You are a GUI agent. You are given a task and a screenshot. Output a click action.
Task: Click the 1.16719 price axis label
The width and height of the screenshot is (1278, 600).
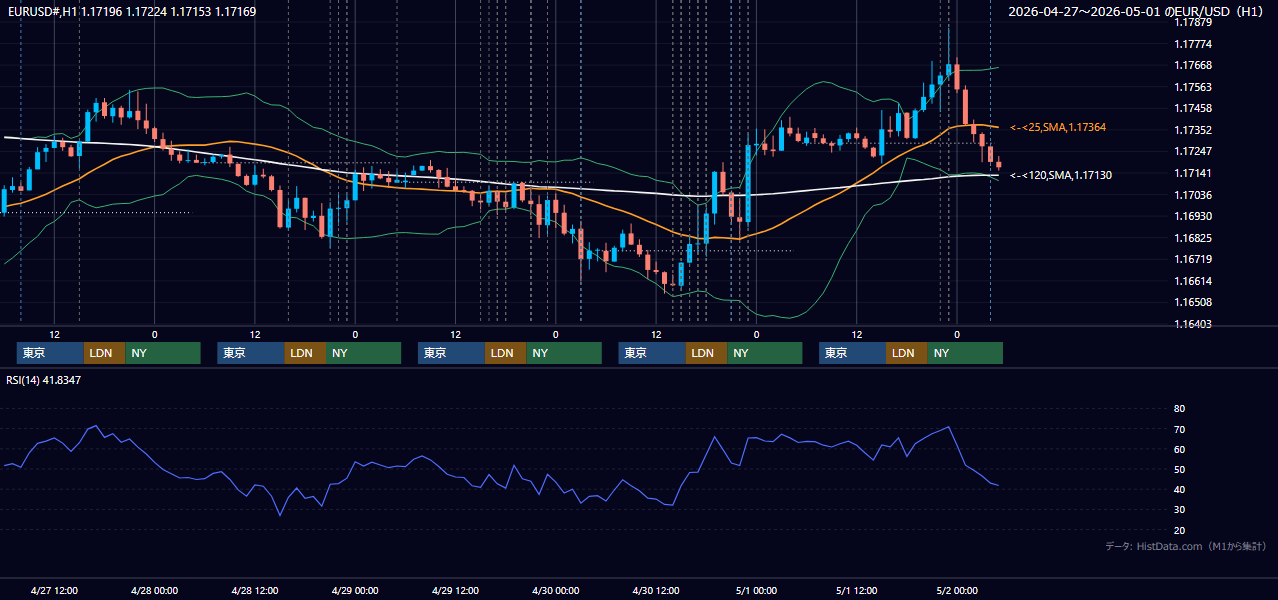1192,259
